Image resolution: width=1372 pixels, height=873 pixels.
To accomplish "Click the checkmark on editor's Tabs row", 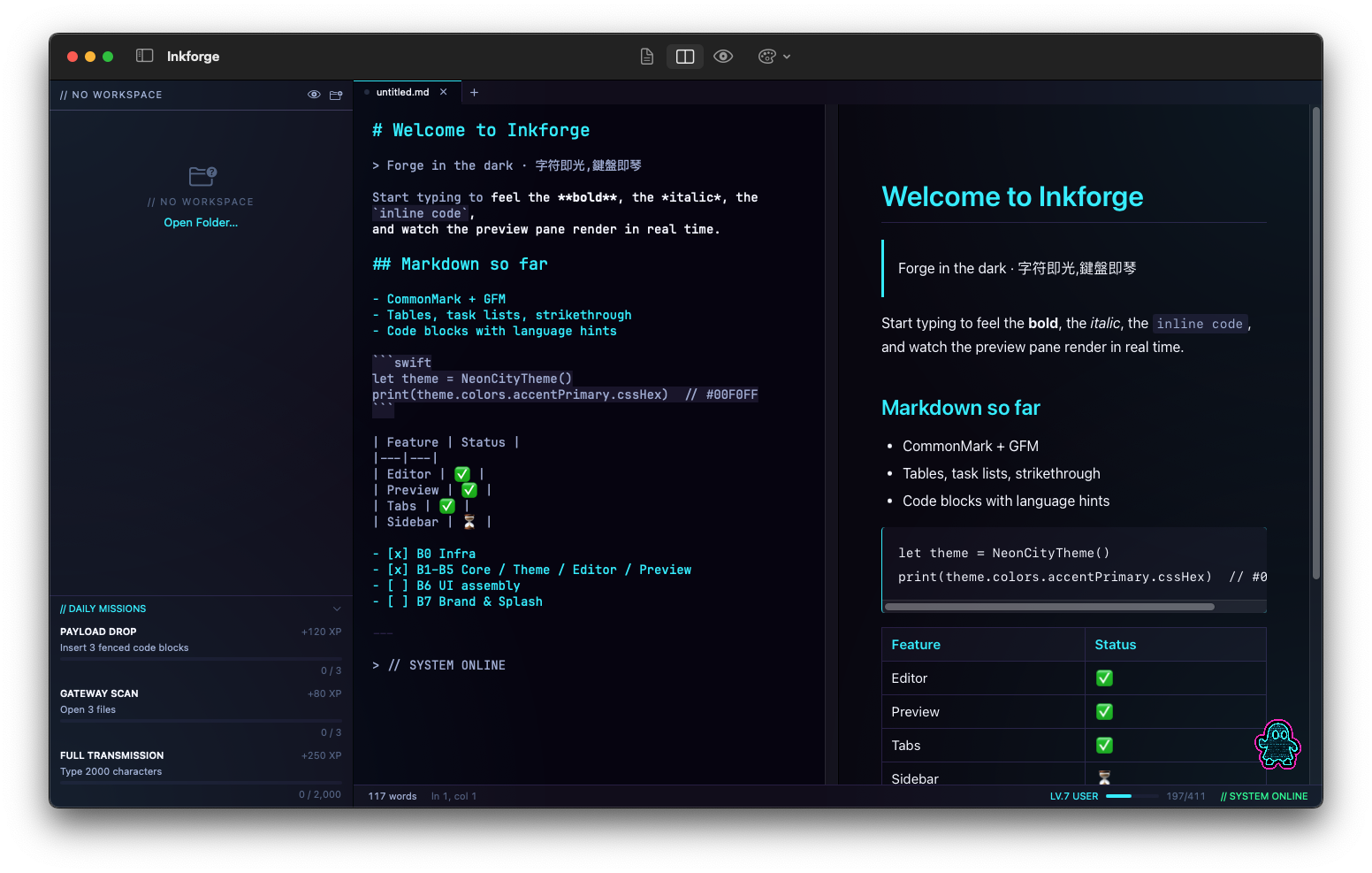I will [447, 506].
